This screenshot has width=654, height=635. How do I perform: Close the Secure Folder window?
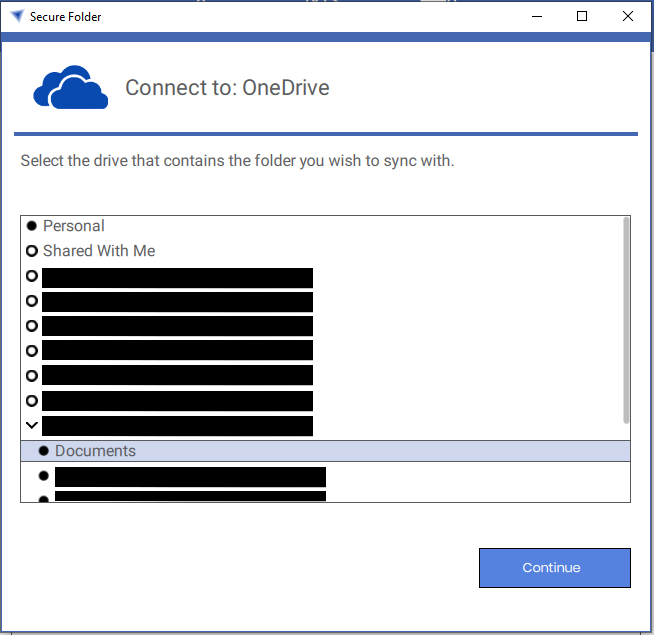tap(628, 16)
